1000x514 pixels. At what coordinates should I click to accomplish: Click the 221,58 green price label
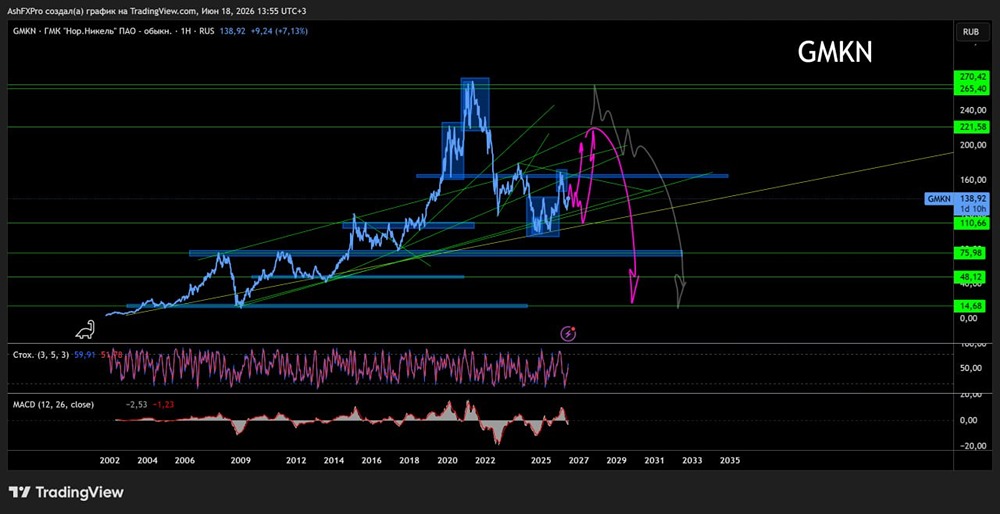[970, 128]
